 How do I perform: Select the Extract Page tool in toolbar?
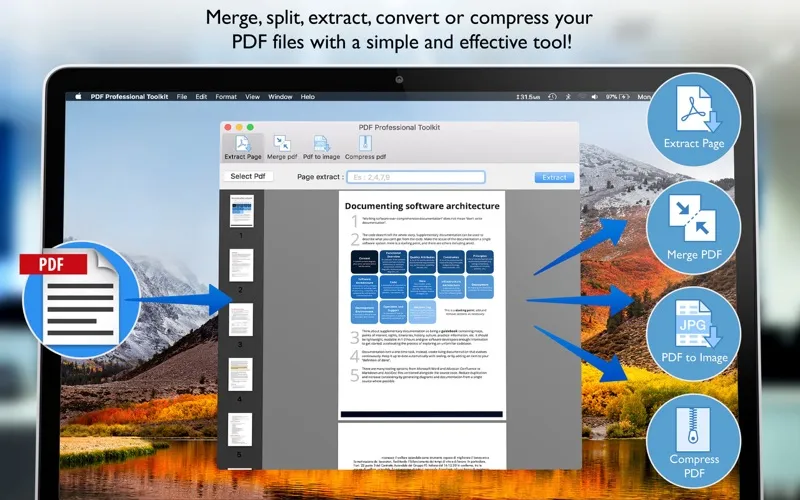243,148
